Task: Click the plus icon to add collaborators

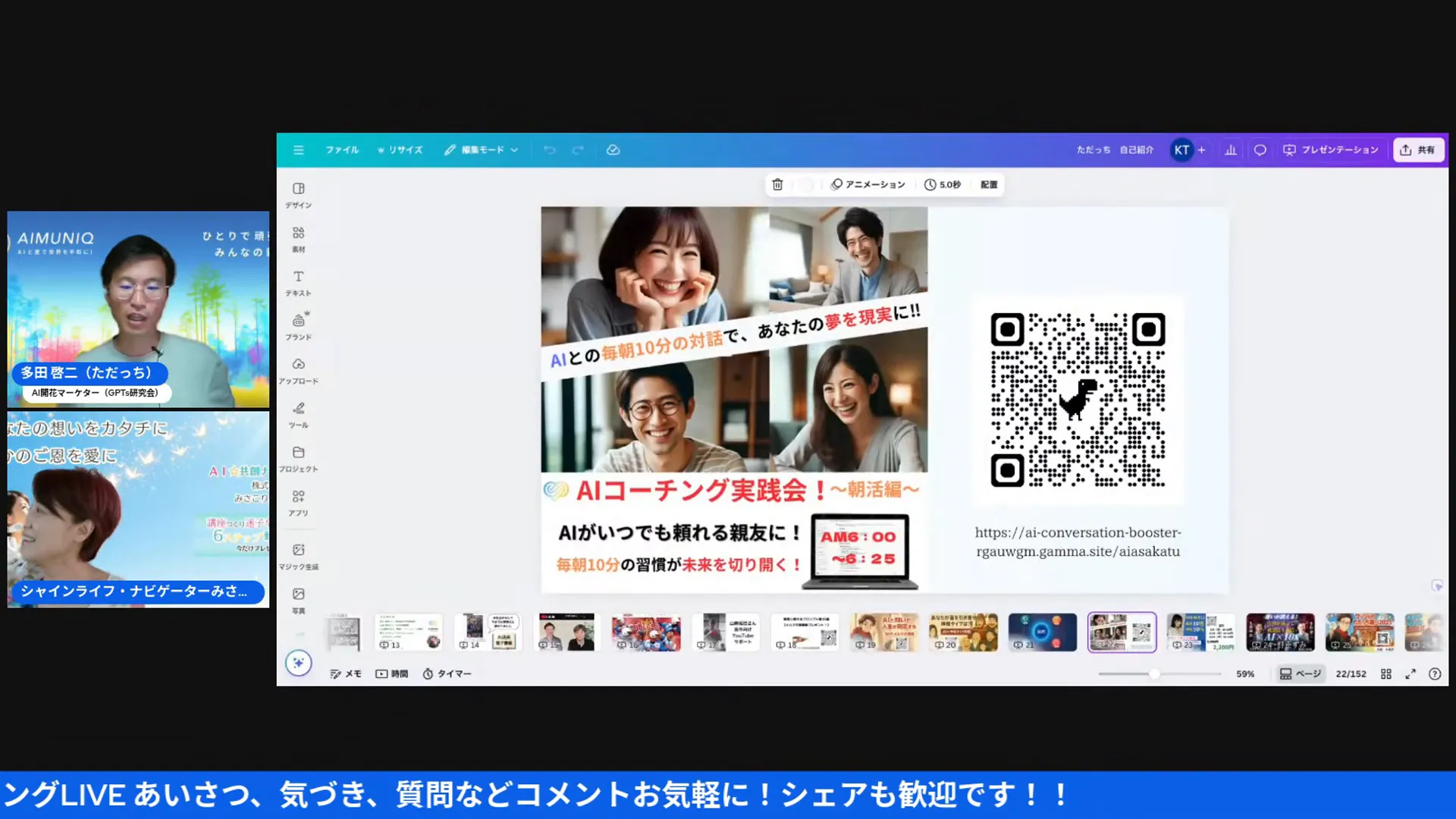Action: [1201, 150]
